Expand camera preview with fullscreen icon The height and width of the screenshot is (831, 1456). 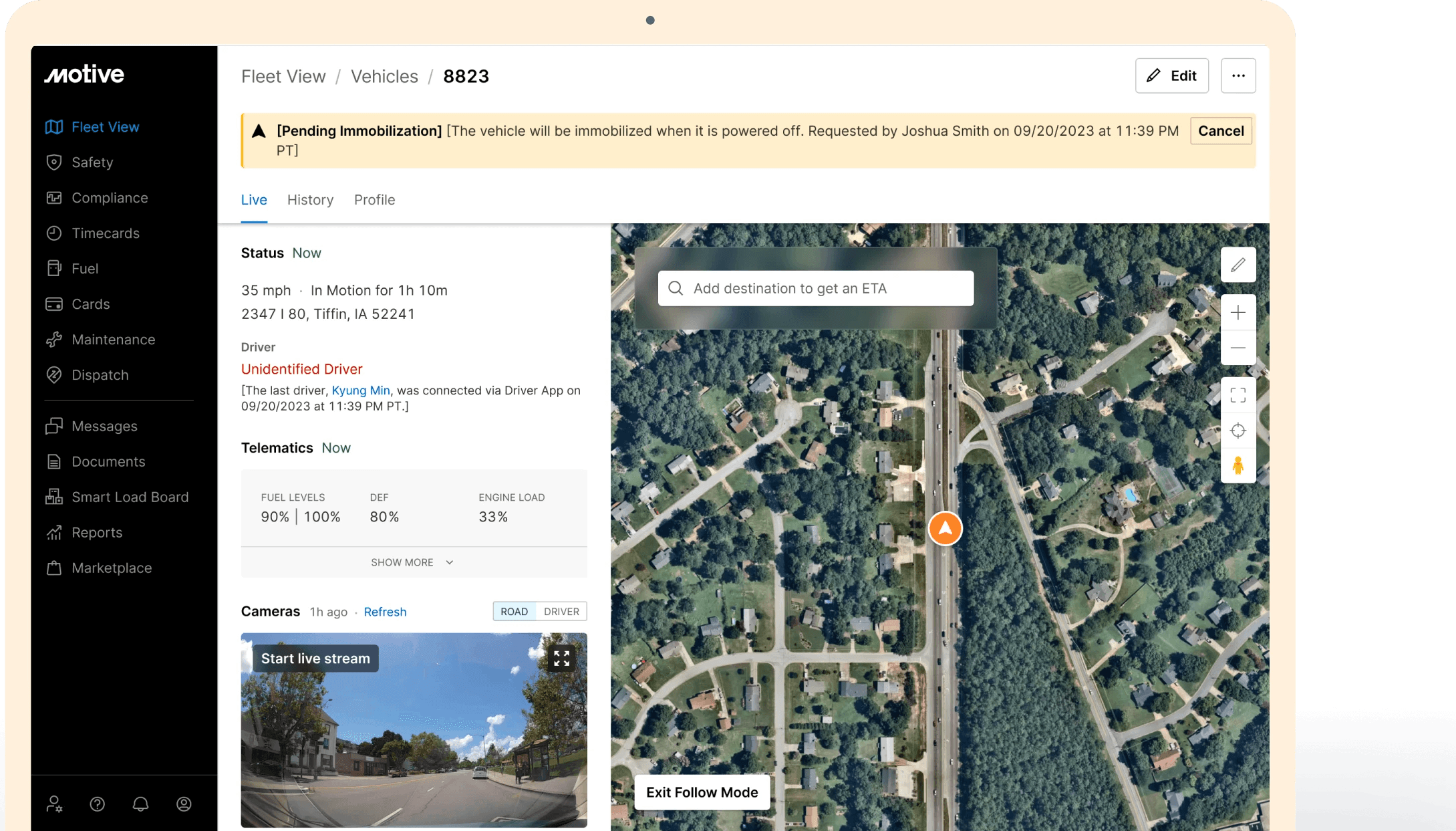pos(561,659)
